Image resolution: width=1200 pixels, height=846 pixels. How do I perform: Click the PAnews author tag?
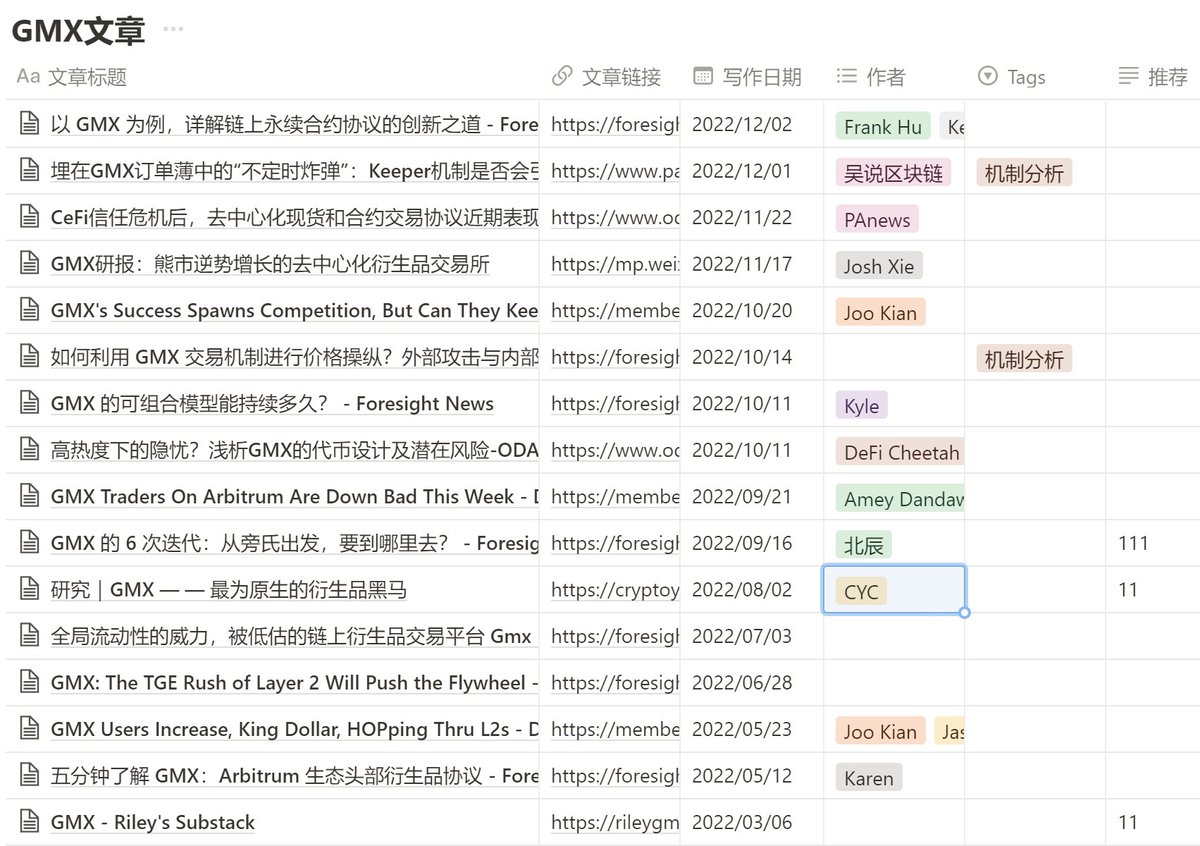877,220
